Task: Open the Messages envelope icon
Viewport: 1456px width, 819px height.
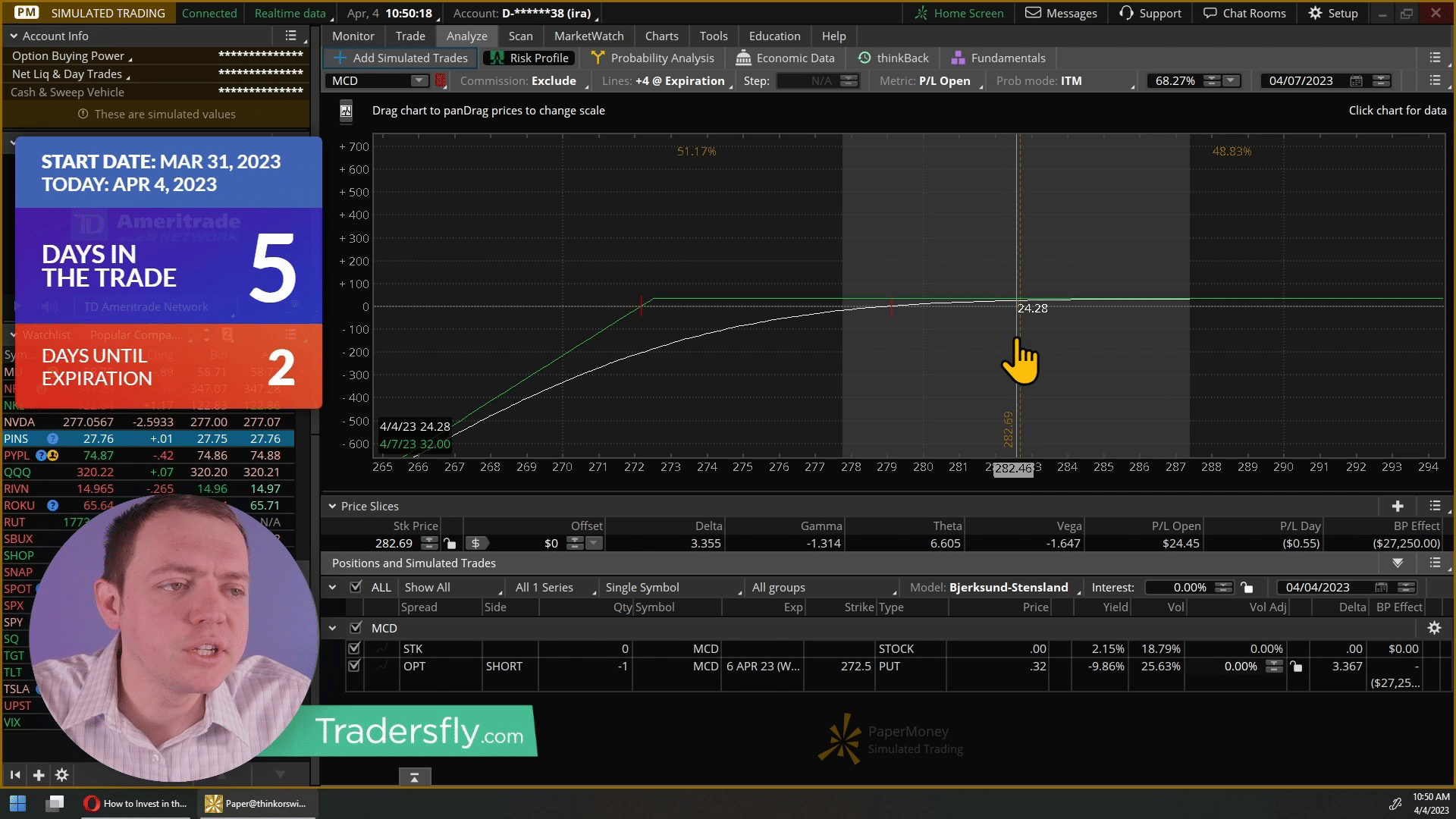Action: tap(1033, 13)
